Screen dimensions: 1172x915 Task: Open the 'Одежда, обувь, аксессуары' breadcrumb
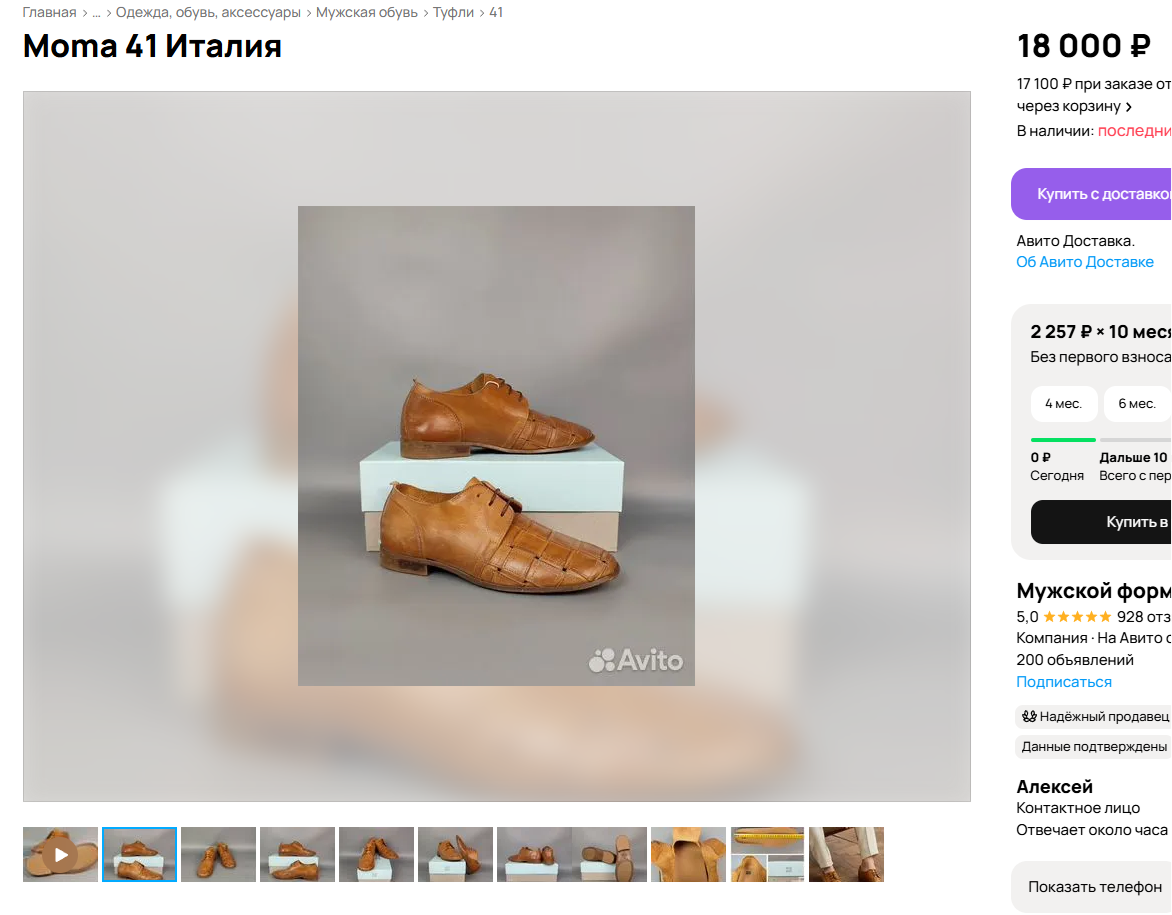208,13
